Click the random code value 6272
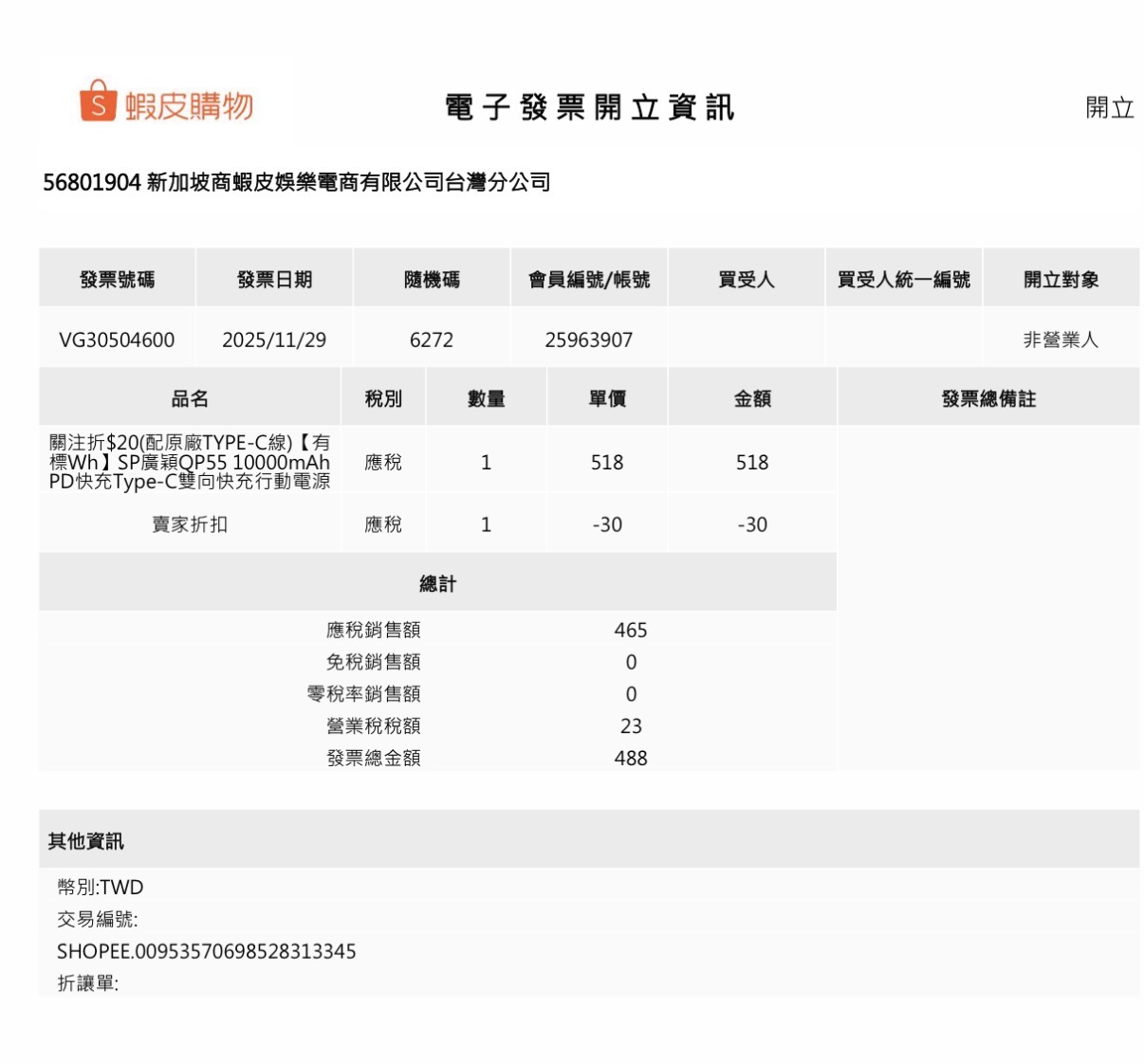Screen dimensions: 1144x1064 pyautogui.click(x=432, y=340)
